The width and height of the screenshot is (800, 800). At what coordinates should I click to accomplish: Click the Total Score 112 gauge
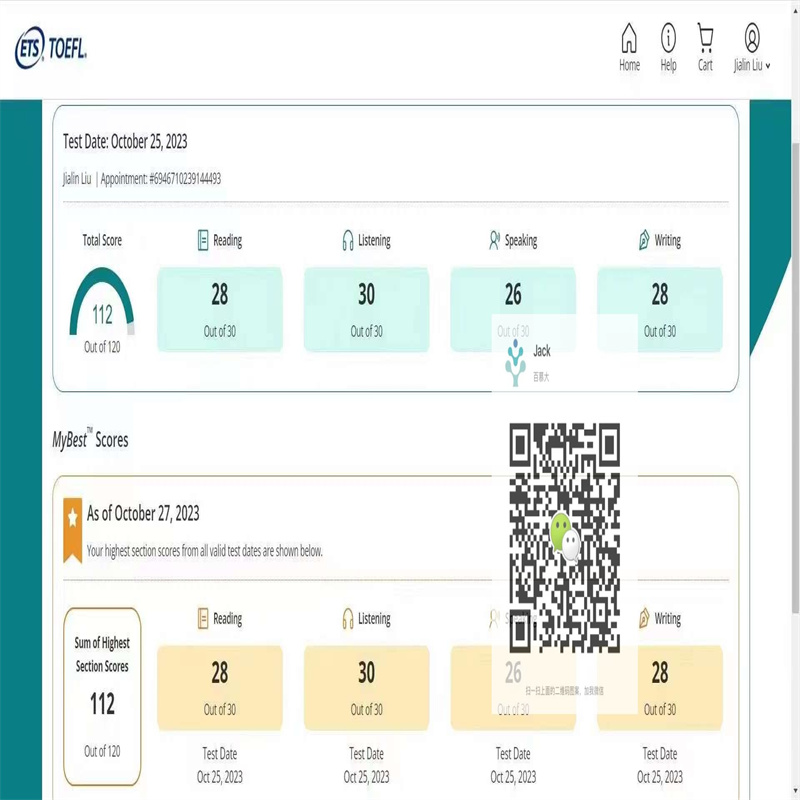[102, 305]
